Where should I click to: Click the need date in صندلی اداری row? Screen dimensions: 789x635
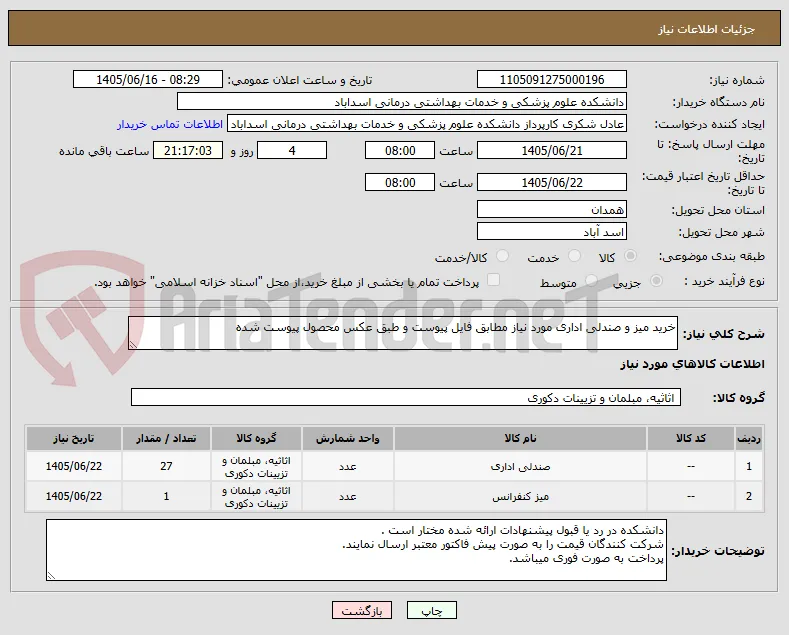click(74, 466)
